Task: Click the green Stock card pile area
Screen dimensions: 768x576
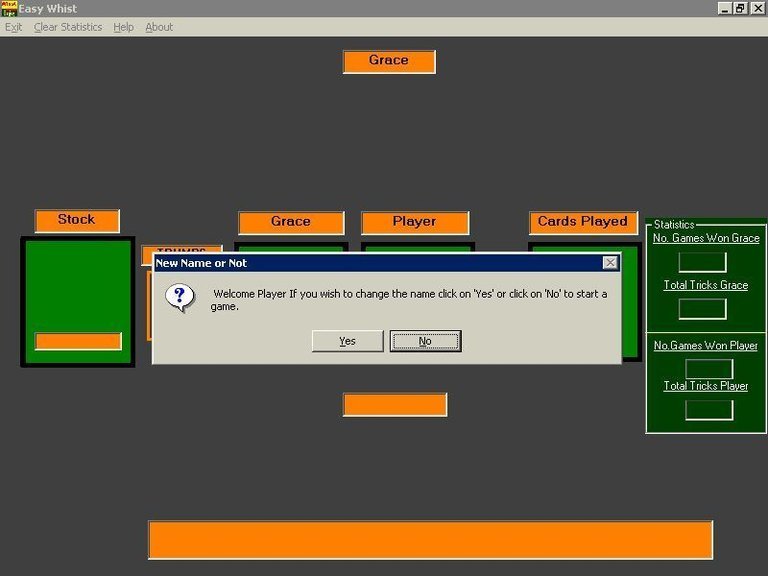Action: (77, 285)
